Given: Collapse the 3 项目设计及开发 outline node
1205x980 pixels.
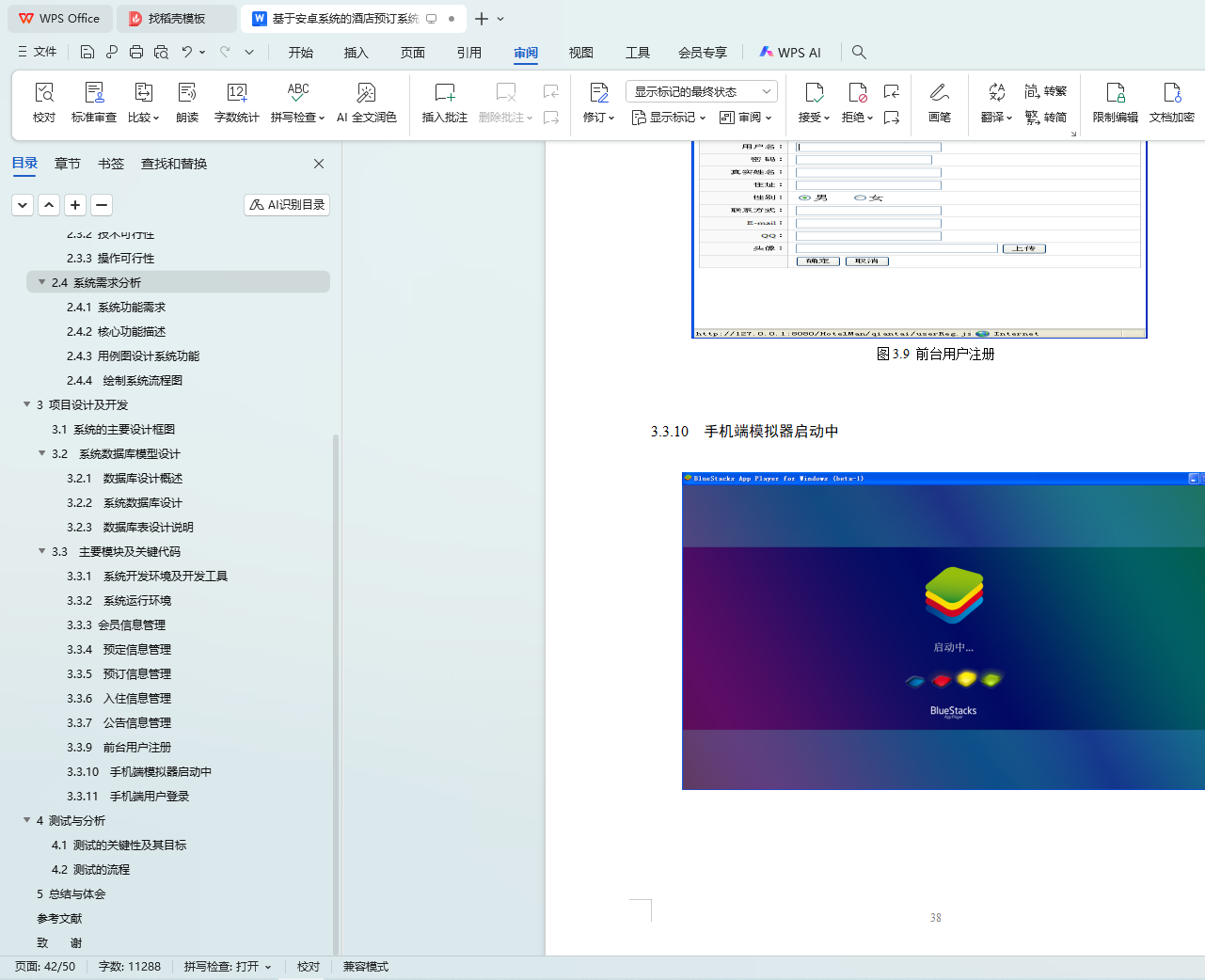Looking at the screenshot, I should pos(26,404).
